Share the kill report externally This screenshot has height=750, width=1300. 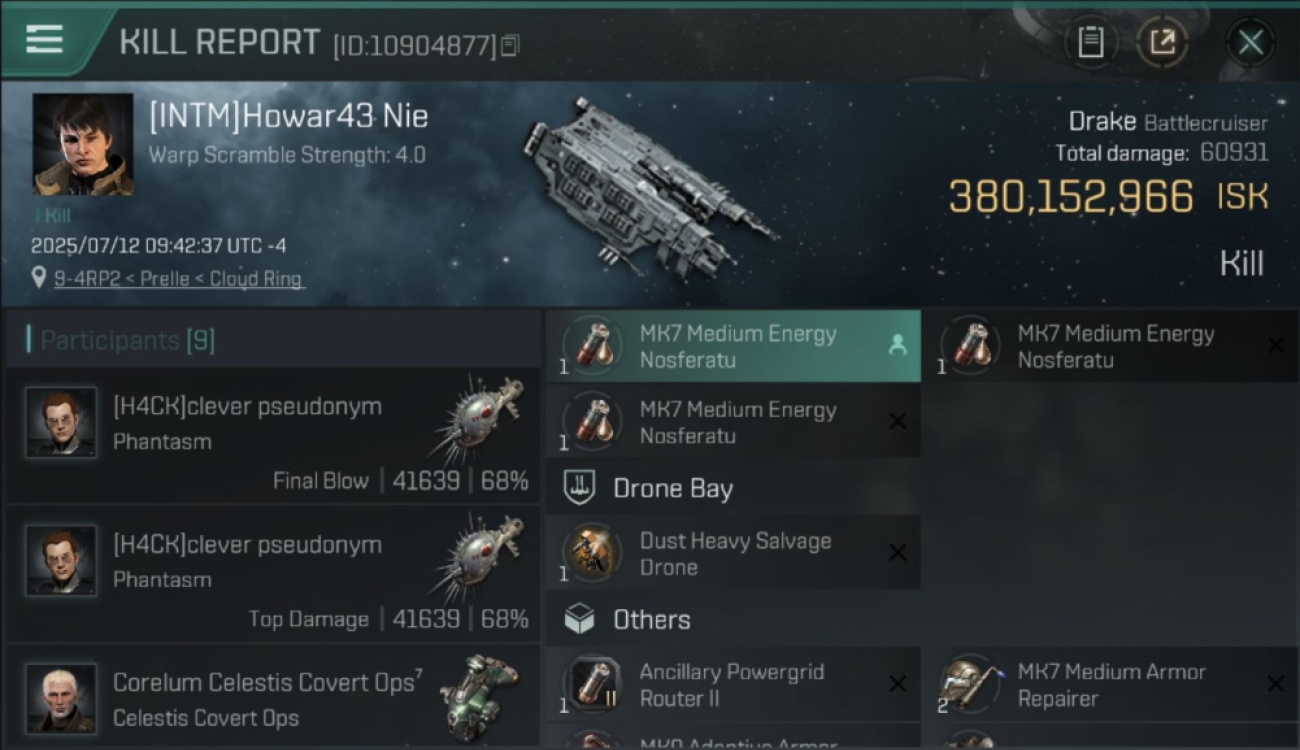[x=1162, y=42]
